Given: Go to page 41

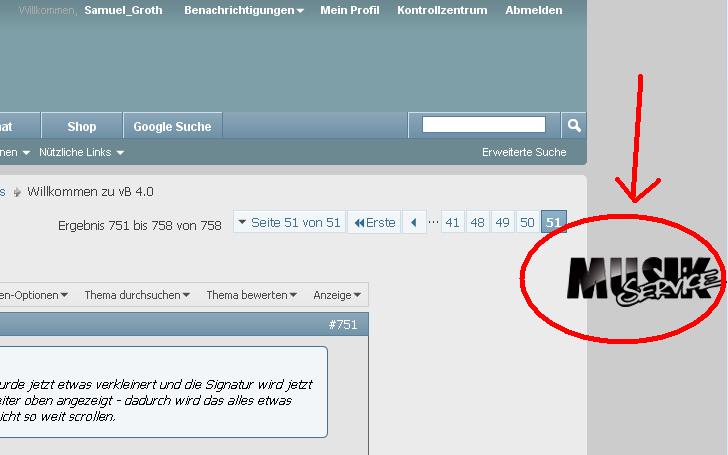Looking at the screenshot, I should click(452, 223).
